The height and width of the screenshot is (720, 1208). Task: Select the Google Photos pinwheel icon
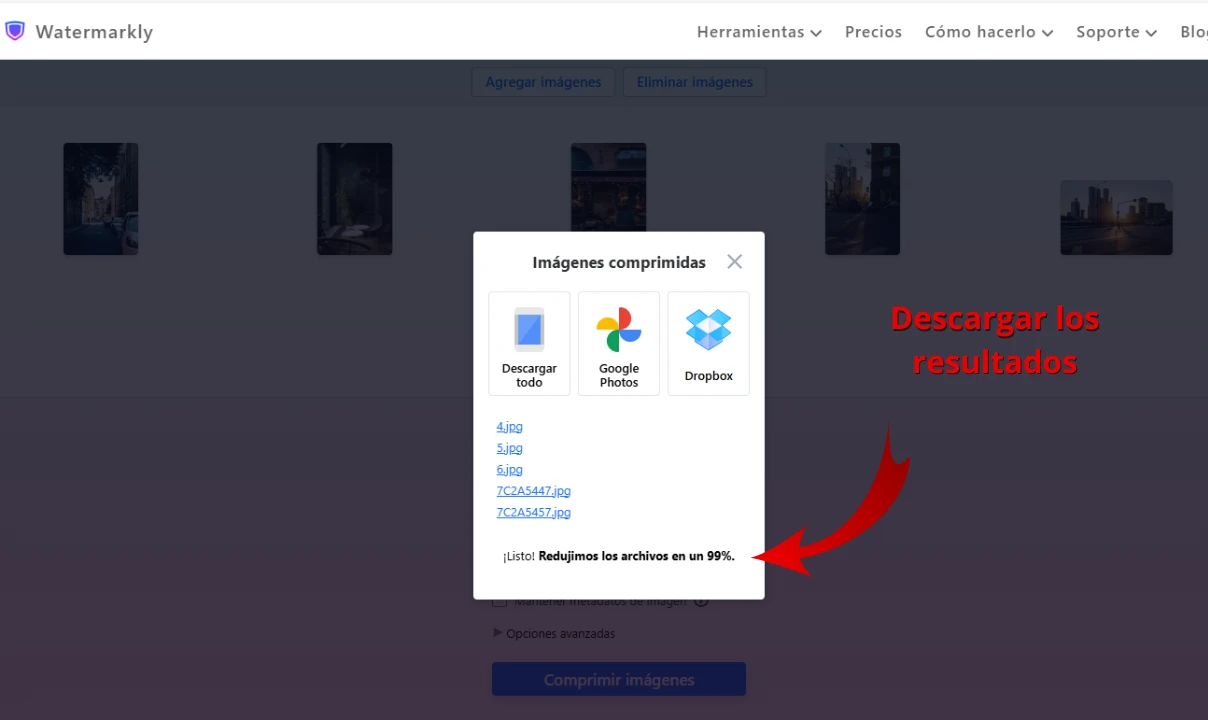(619, 330)
